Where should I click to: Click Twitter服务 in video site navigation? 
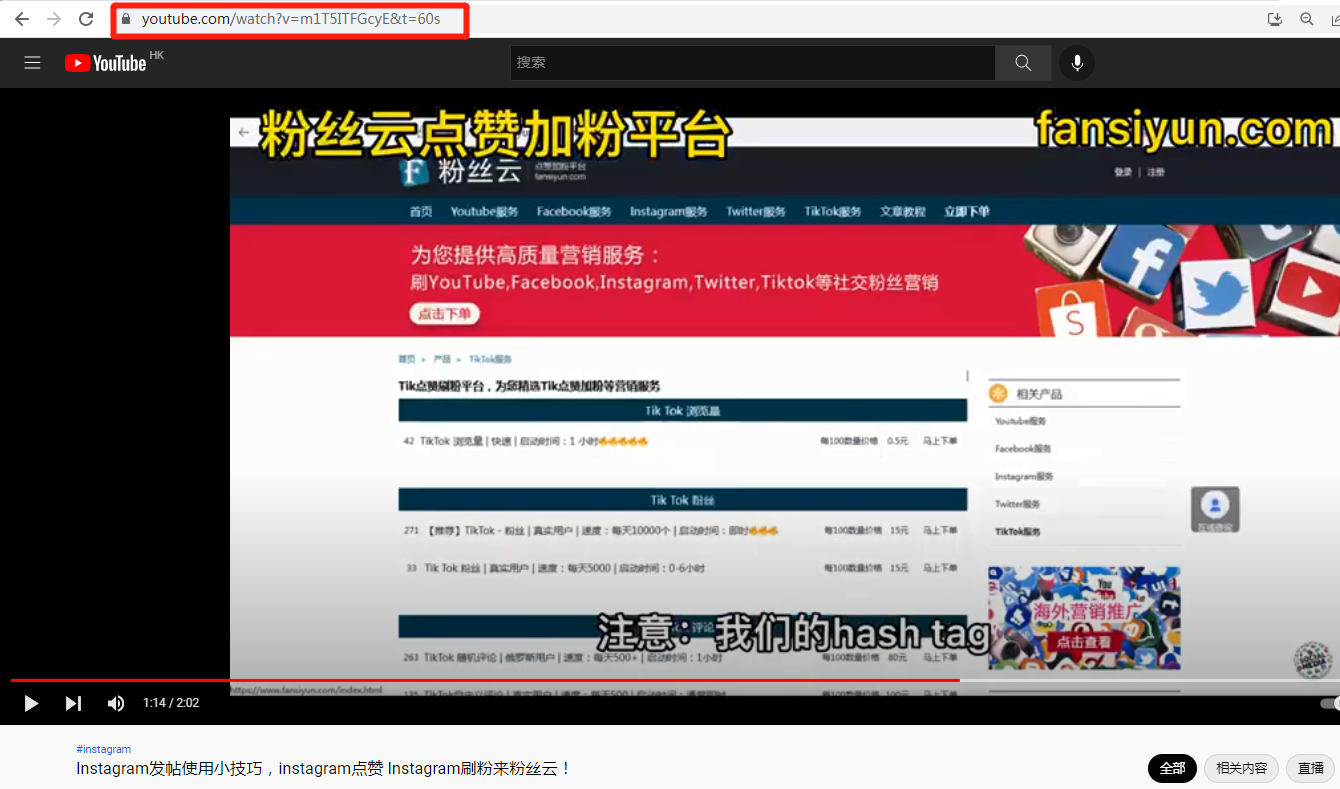tap(756, 212)
